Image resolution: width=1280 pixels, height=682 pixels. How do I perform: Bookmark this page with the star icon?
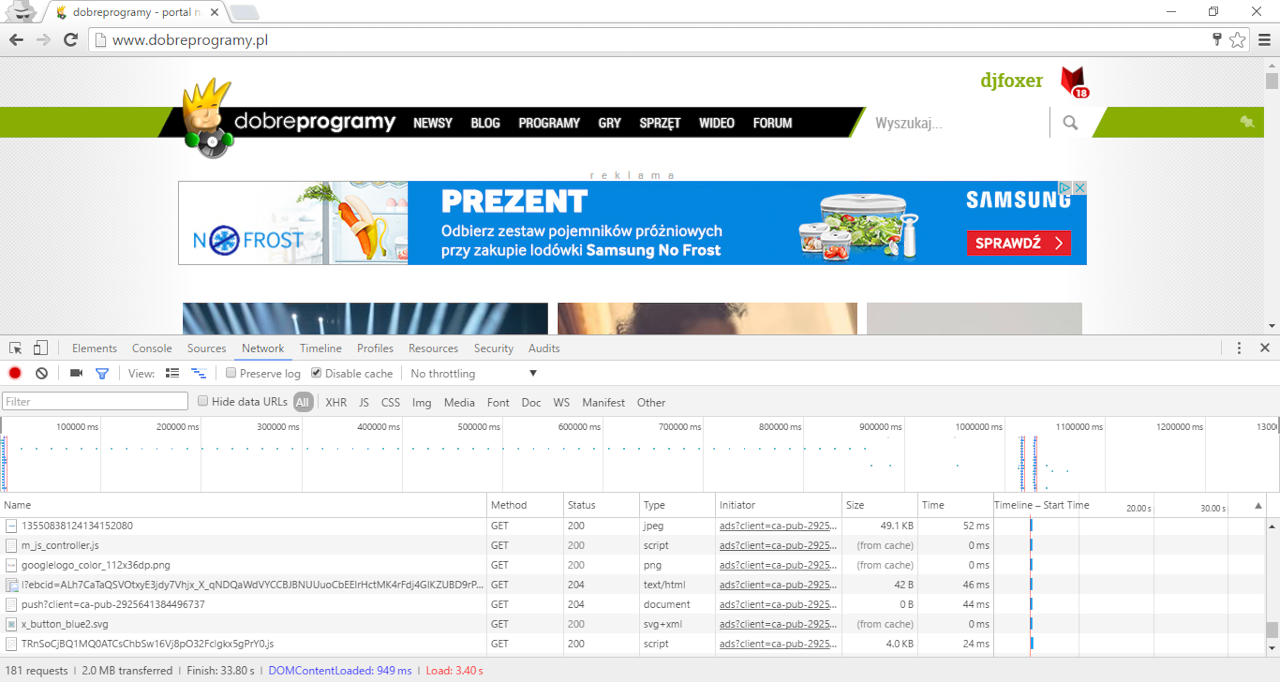click(x=1238, y=40)
